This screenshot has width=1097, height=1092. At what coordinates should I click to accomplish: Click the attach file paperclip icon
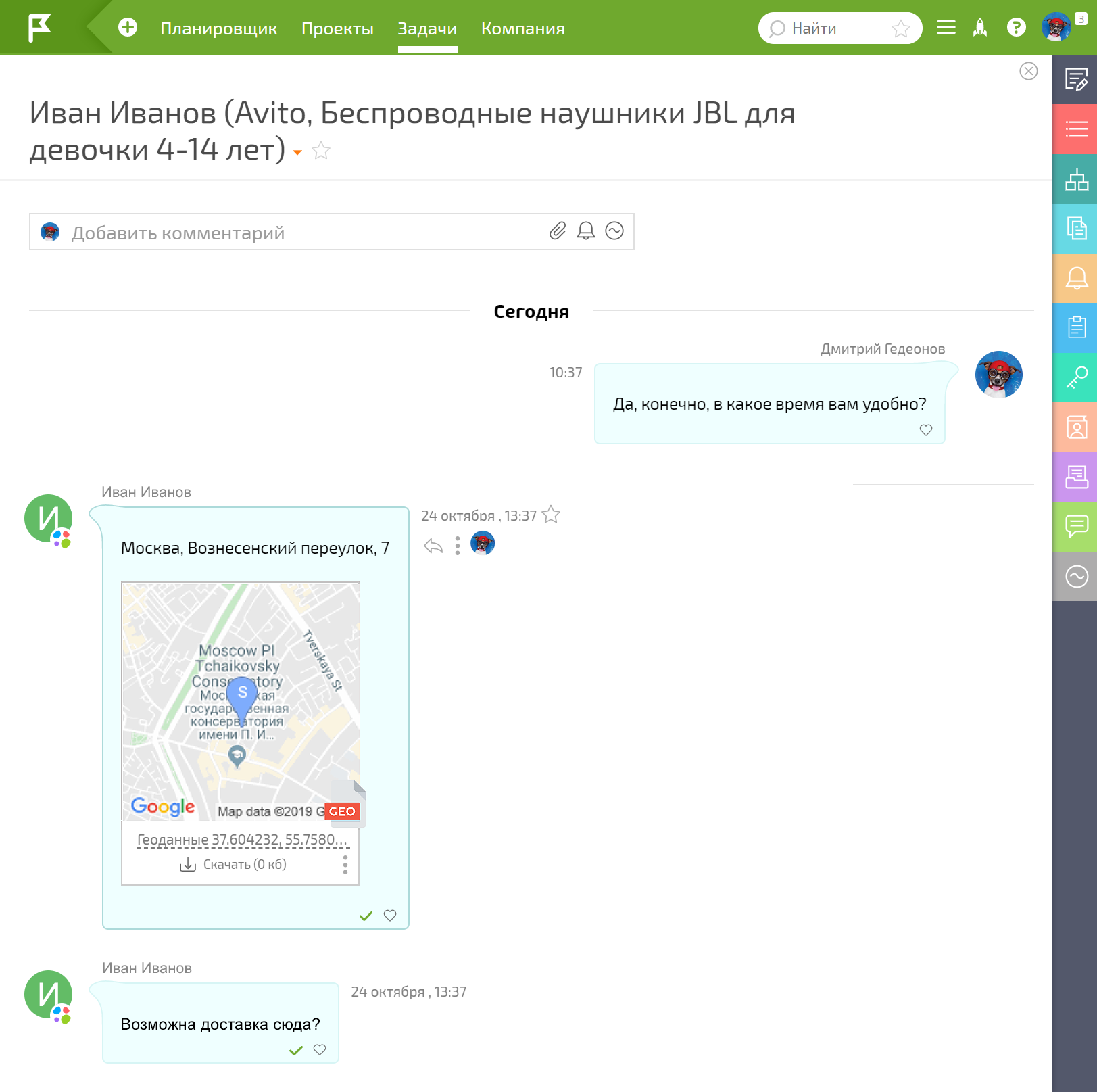(557, 231)
